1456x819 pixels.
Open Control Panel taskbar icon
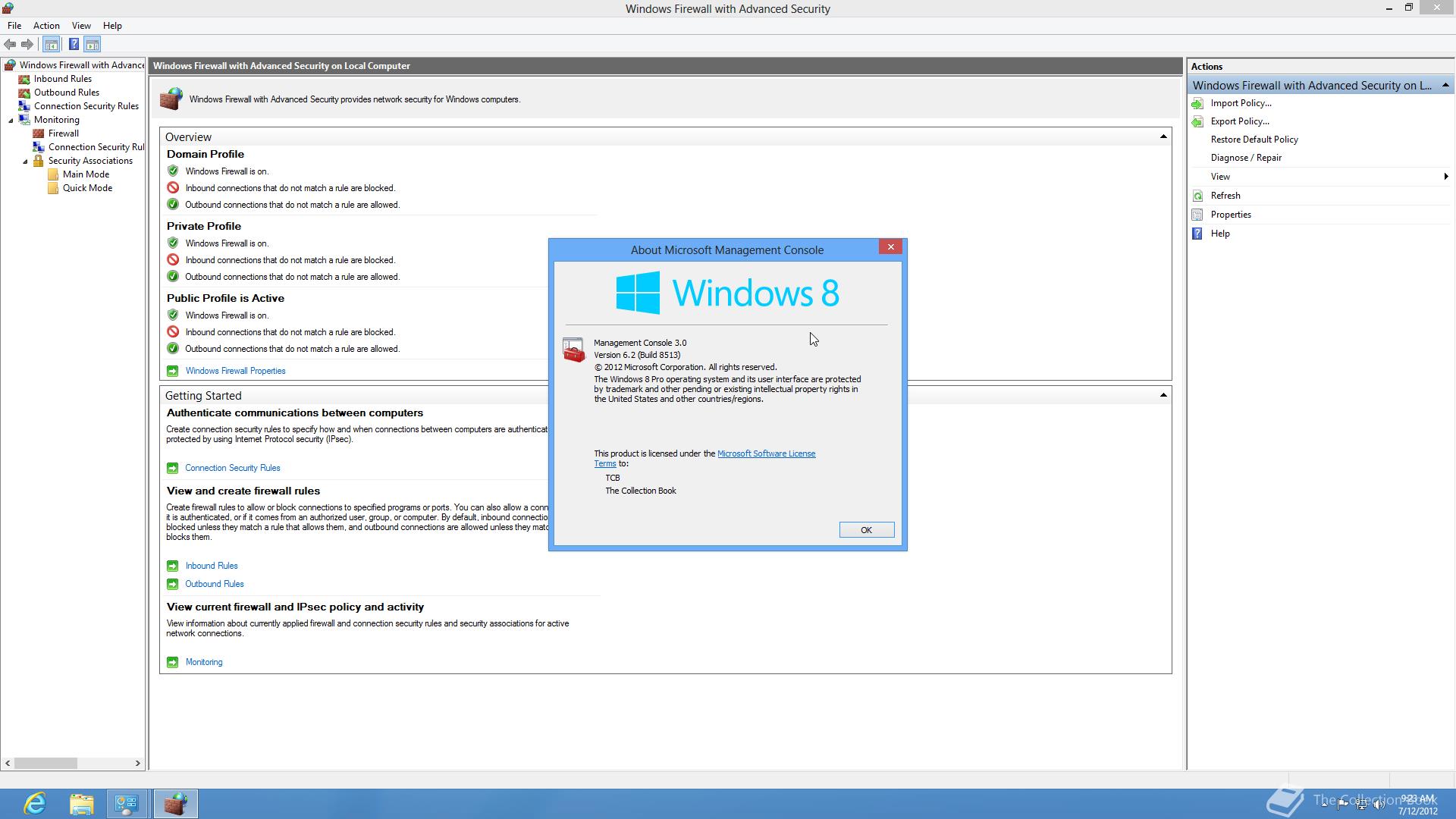point(126,804)
